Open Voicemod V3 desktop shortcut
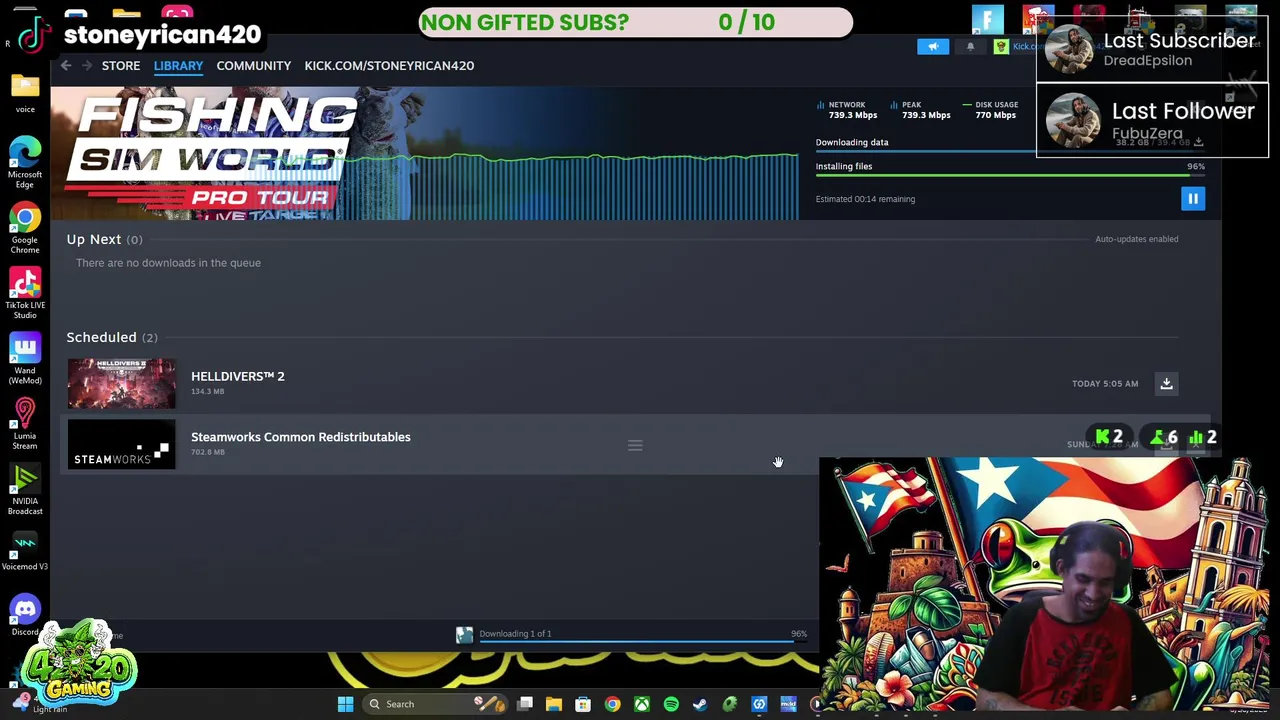This screenshot has width=1280, height=720. 25,550
